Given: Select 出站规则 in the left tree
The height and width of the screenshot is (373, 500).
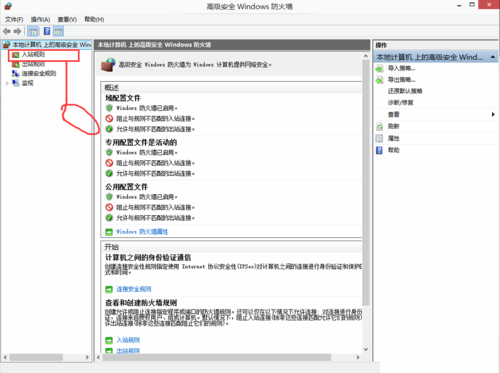Looking at the screenshot, I should 33,64.
